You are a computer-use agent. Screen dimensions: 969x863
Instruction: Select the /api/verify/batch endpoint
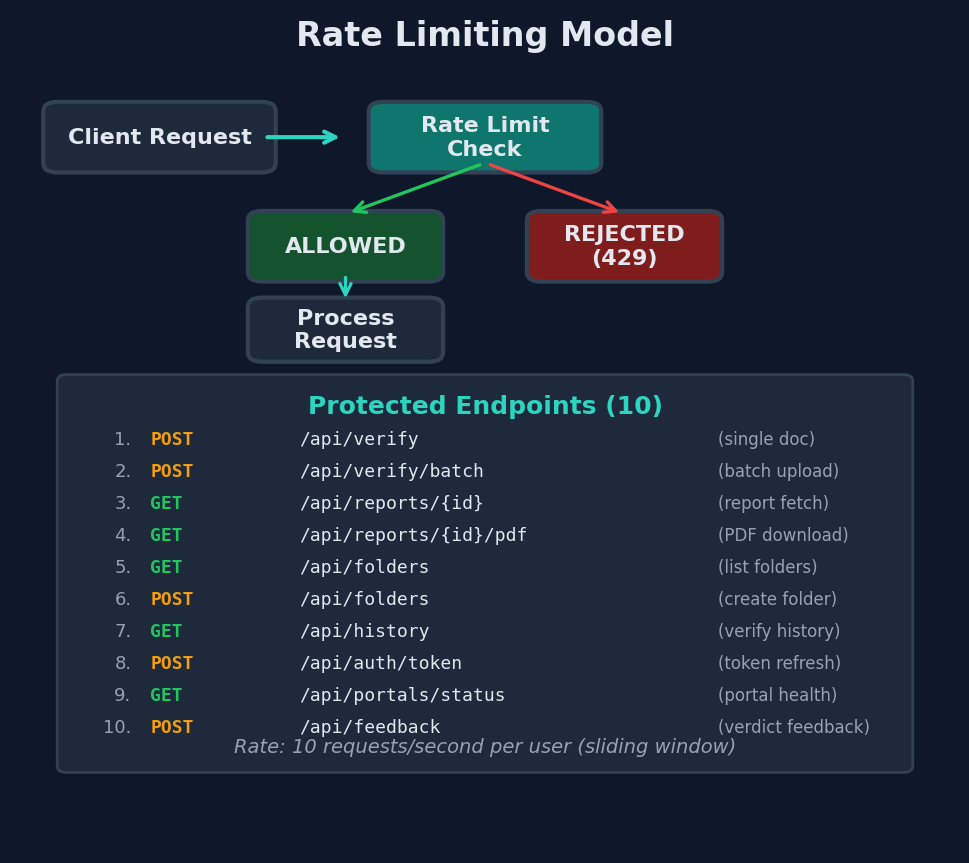[392, 470]
